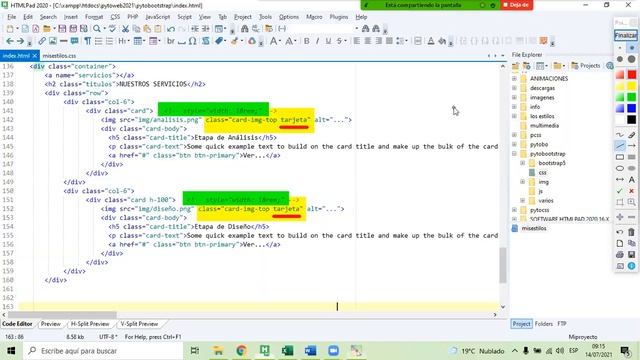Pick the solid blue color swatch
The width and height of the screenshot is (640, 360).
click(x=632, y=108)
